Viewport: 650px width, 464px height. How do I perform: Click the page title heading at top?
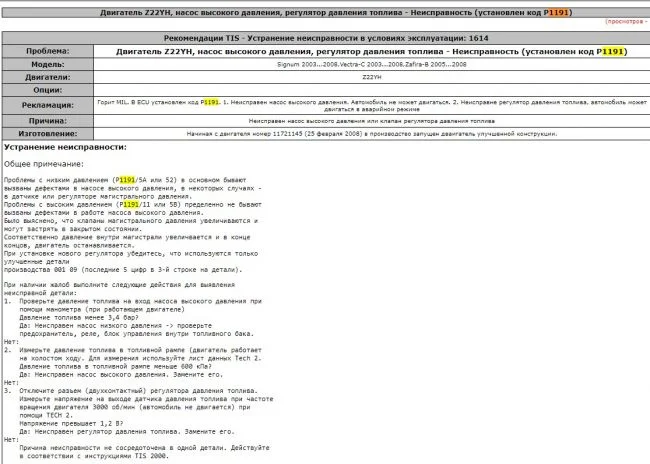[324, 8]
